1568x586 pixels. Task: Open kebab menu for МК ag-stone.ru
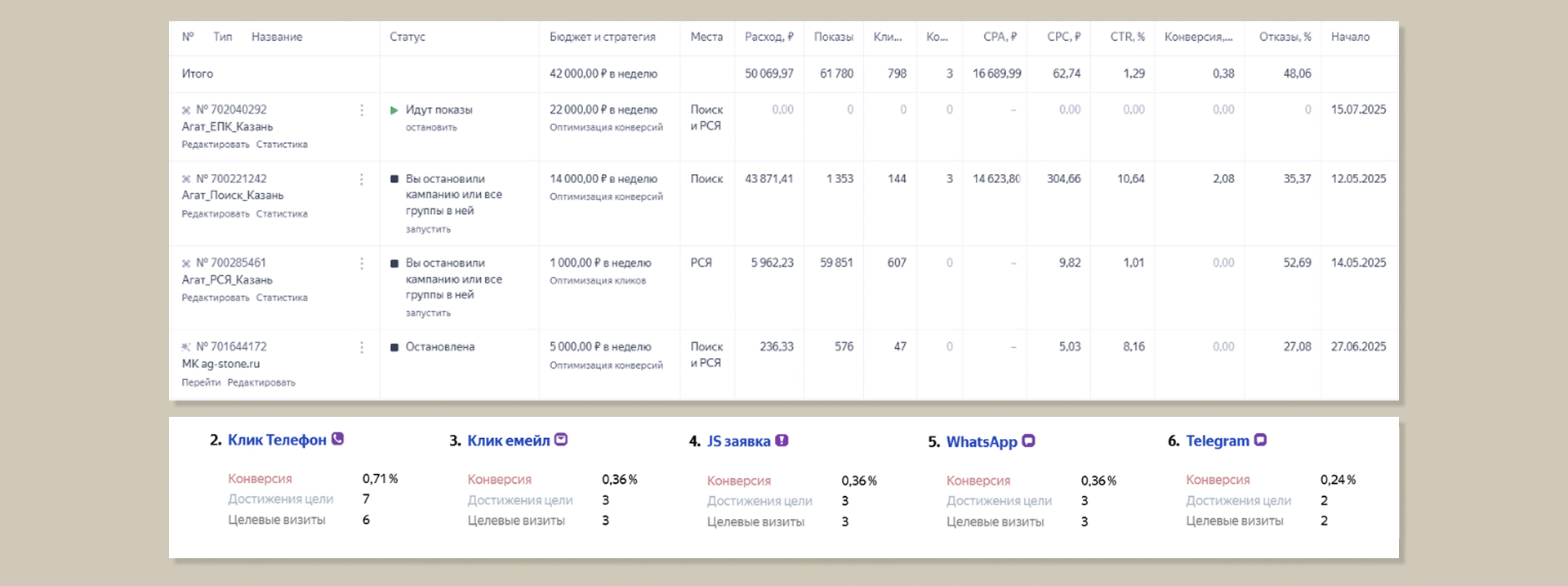pos(362,347)
